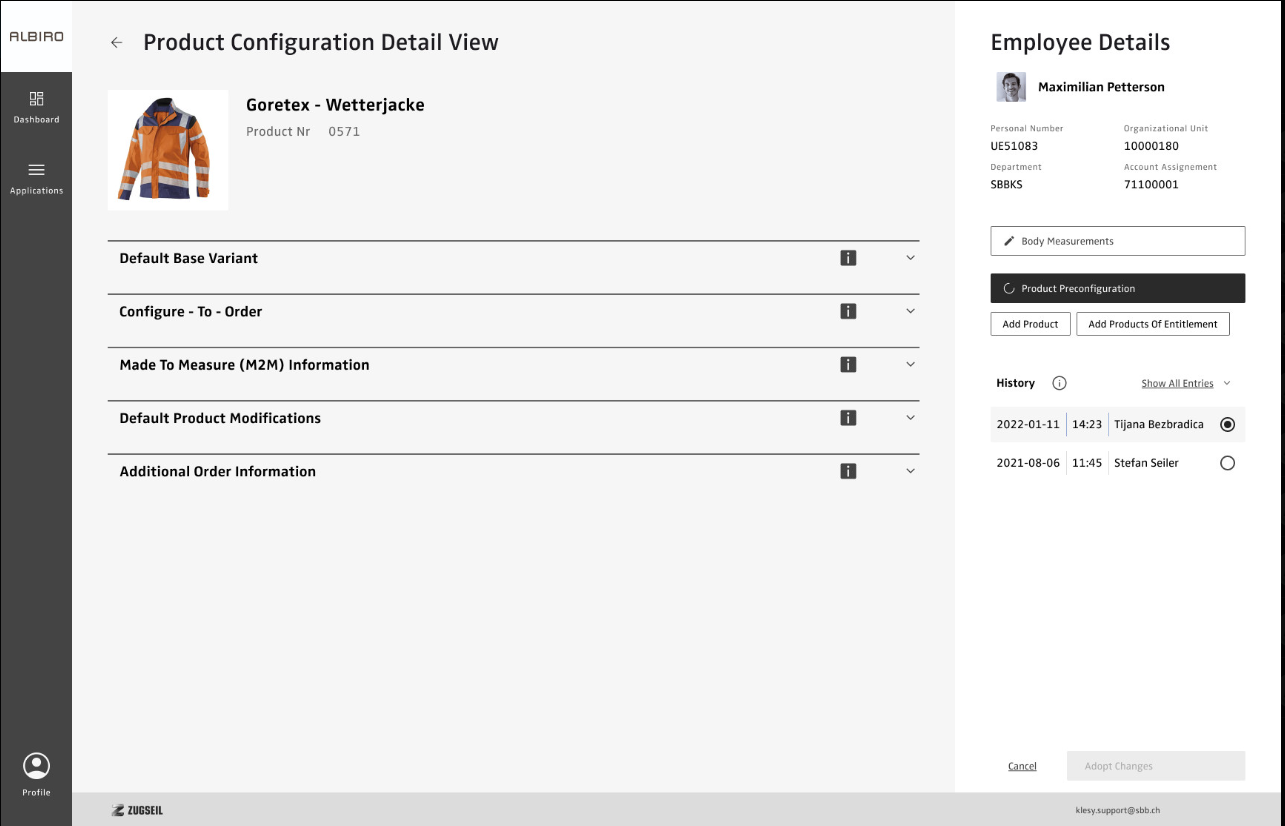The width and height of the screenshot is (1285, 826).
Task: Click info icon for Default Base Variant
Action: 848,258
